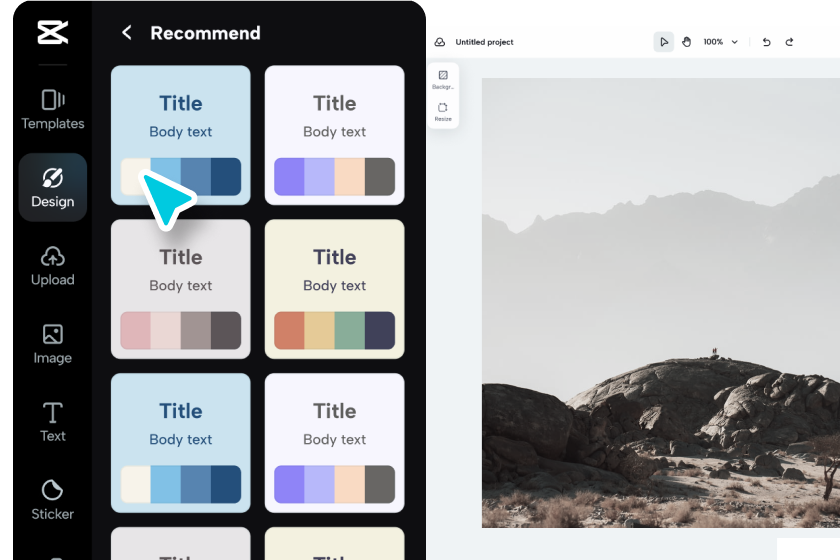Open the Image panel
Screen dimensions: 840x560
pos(52,344)
